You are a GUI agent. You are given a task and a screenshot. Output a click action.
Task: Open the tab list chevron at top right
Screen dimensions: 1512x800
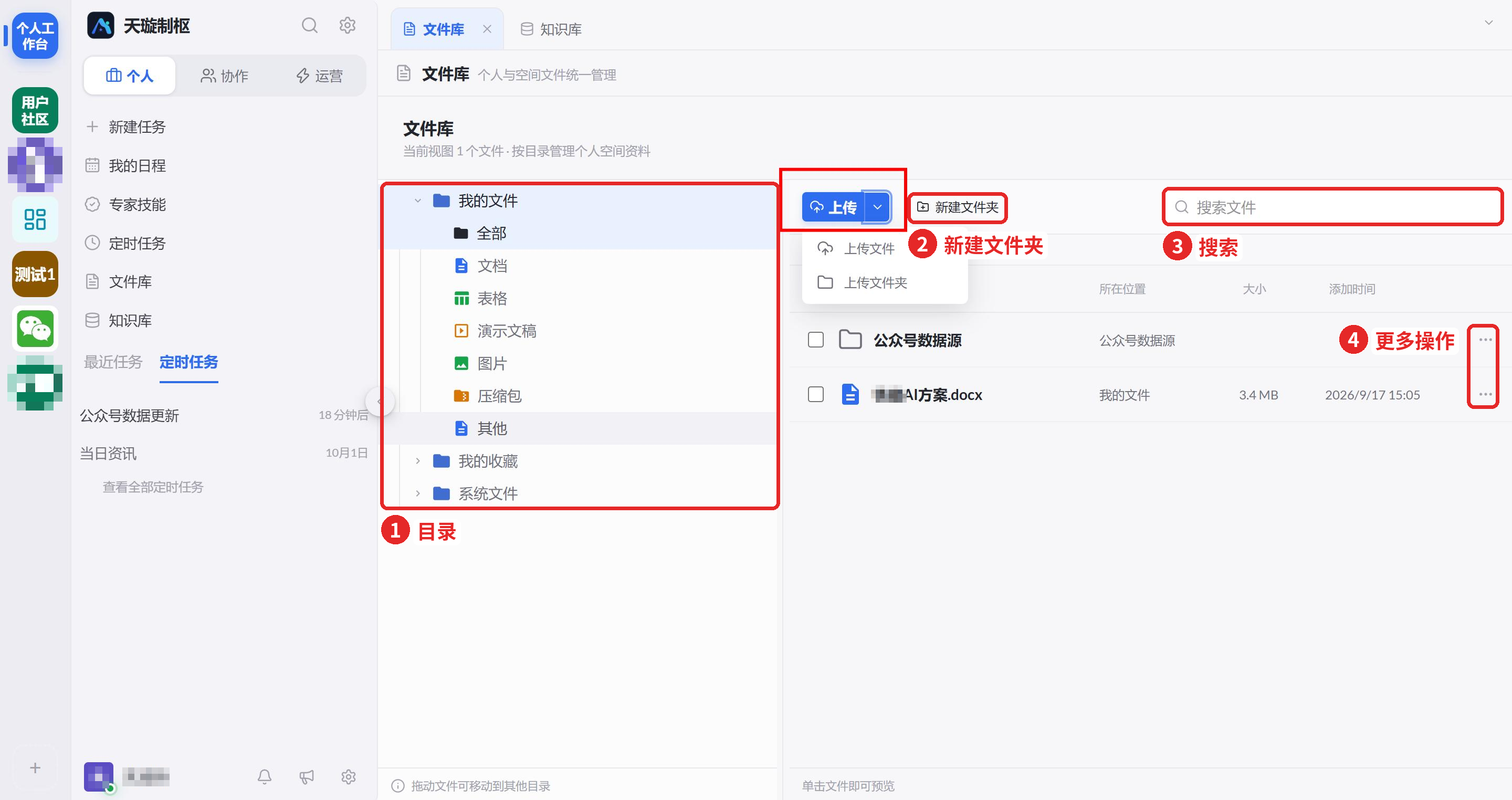1488,23
